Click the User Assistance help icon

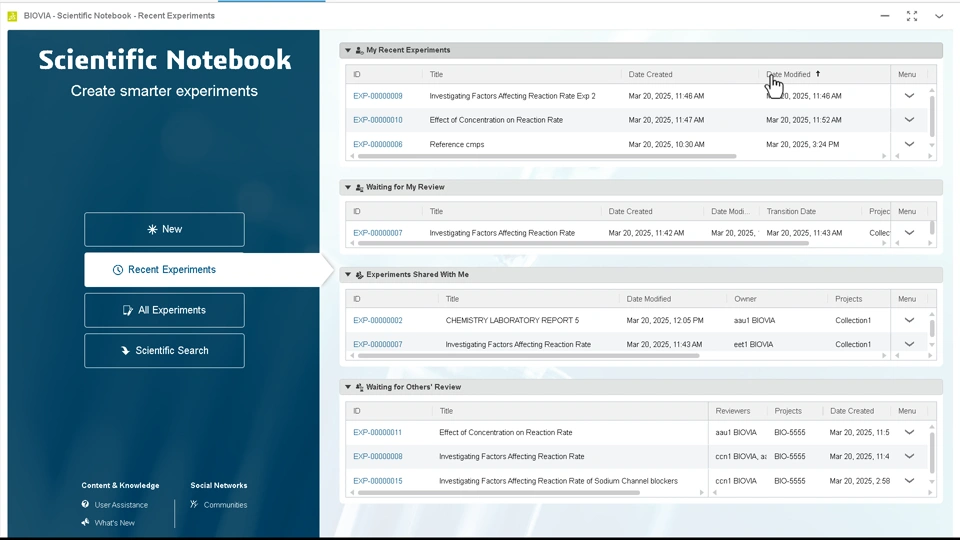[x=85, y=504]
